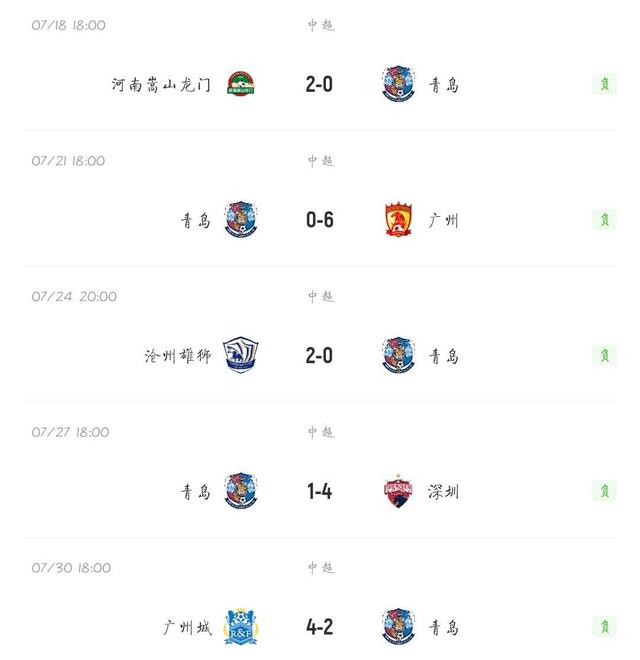640x660 pixels.
Task: Click Qingdao logo in the 07/21 match
Action: [241, 220]
